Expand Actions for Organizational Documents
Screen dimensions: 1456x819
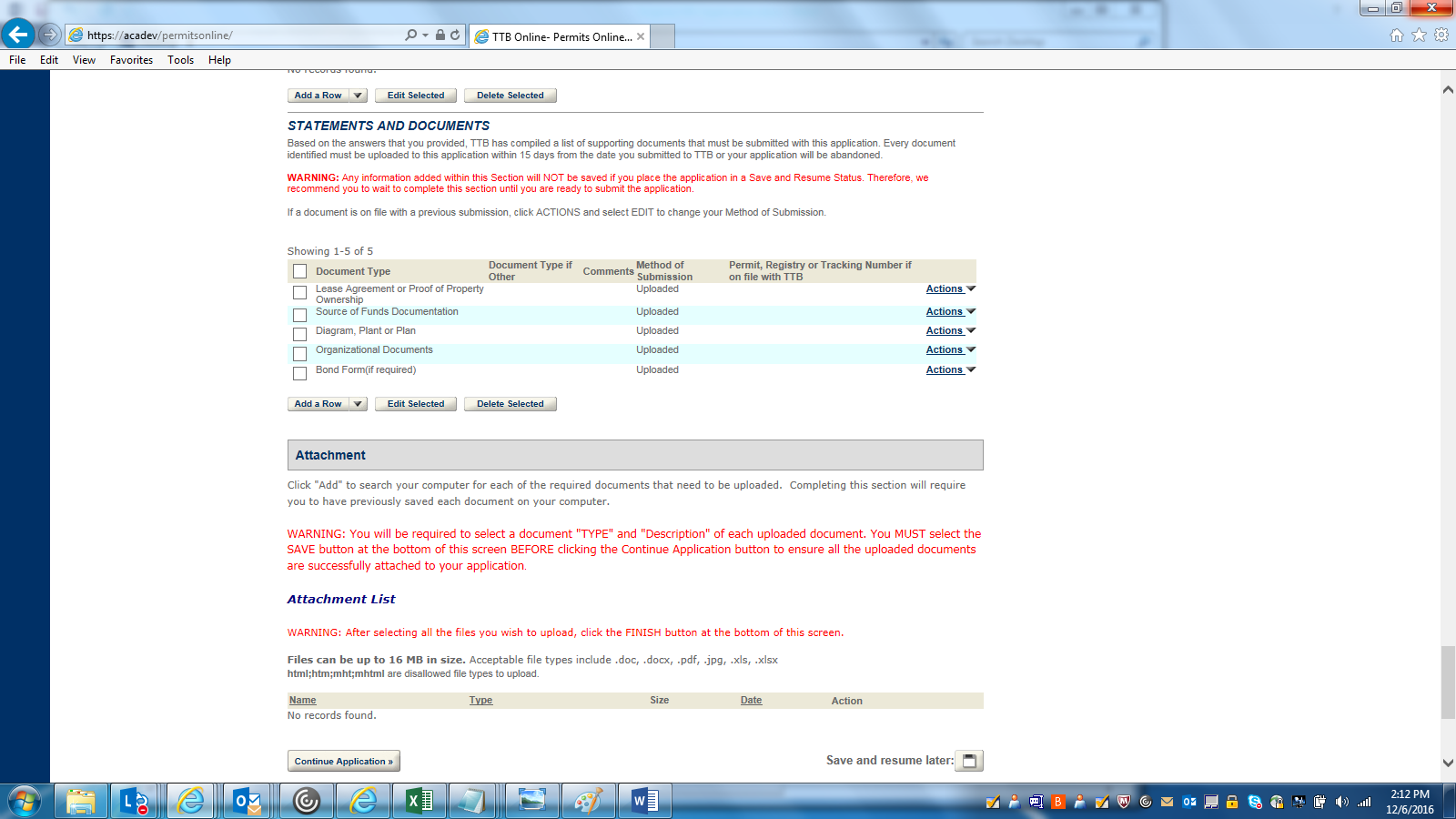click(951, 349)
